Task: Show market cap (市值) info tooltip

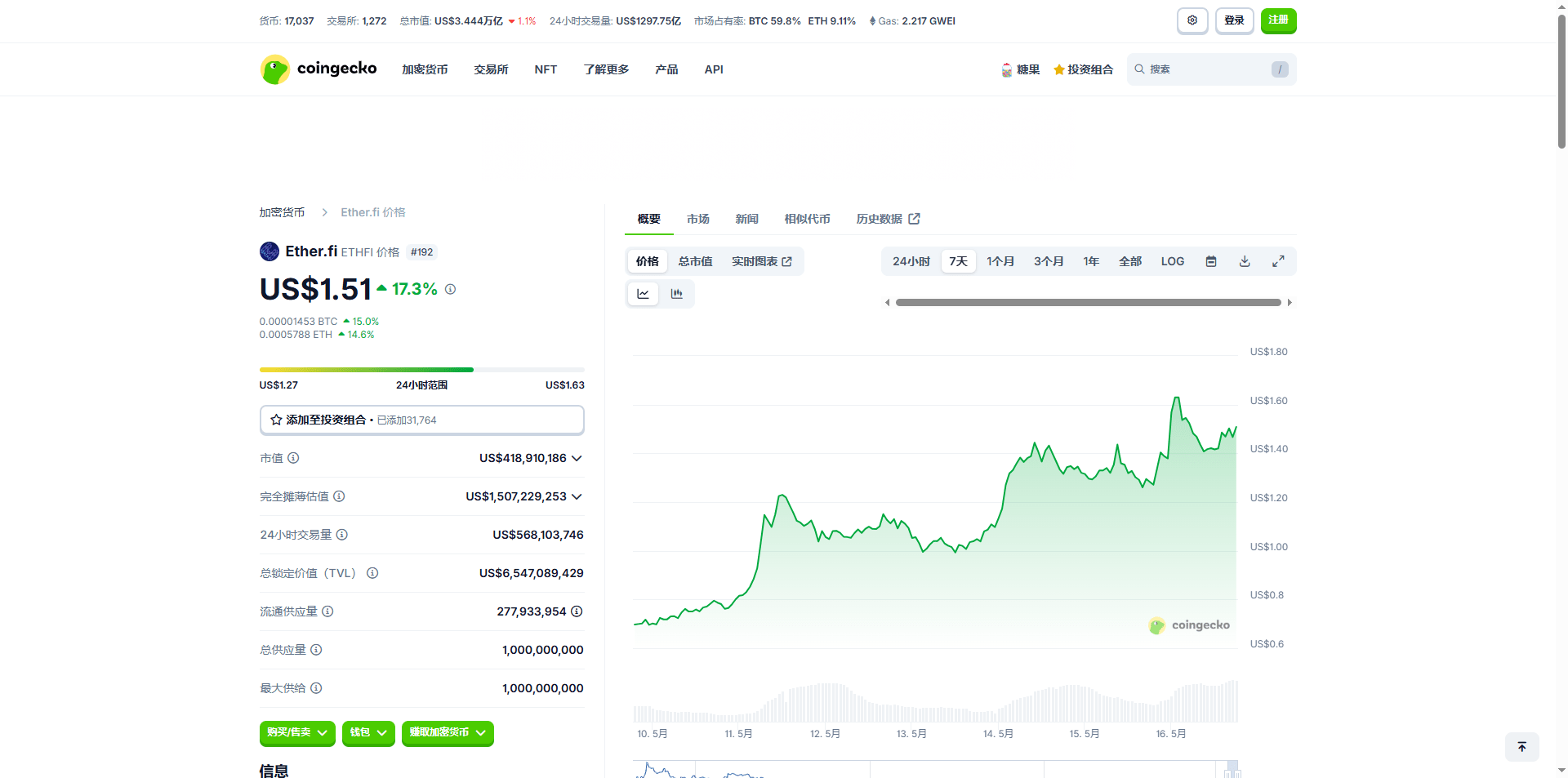Action: [293, 458]
